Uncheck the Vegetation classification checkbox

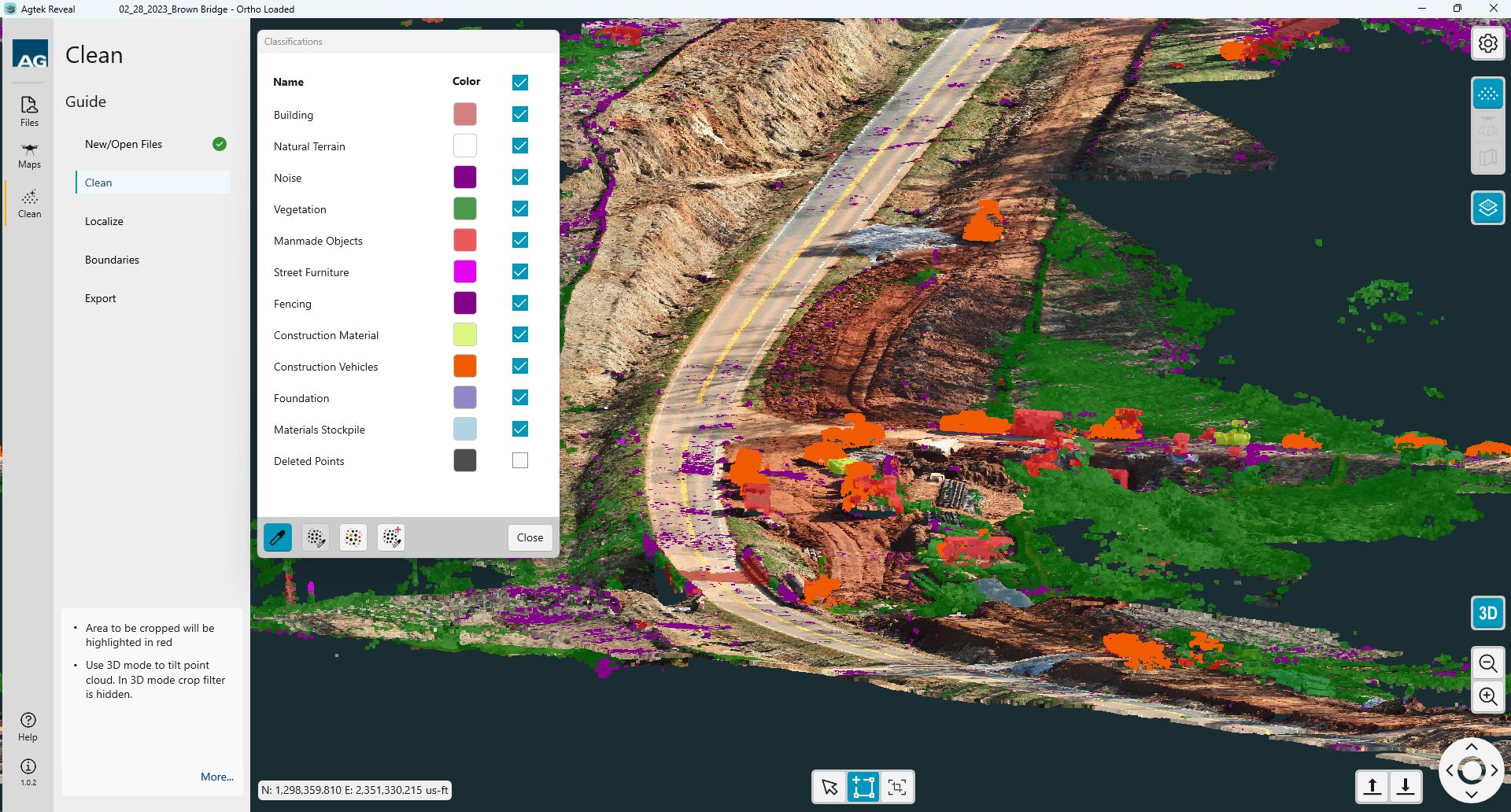tap(520, 209)
